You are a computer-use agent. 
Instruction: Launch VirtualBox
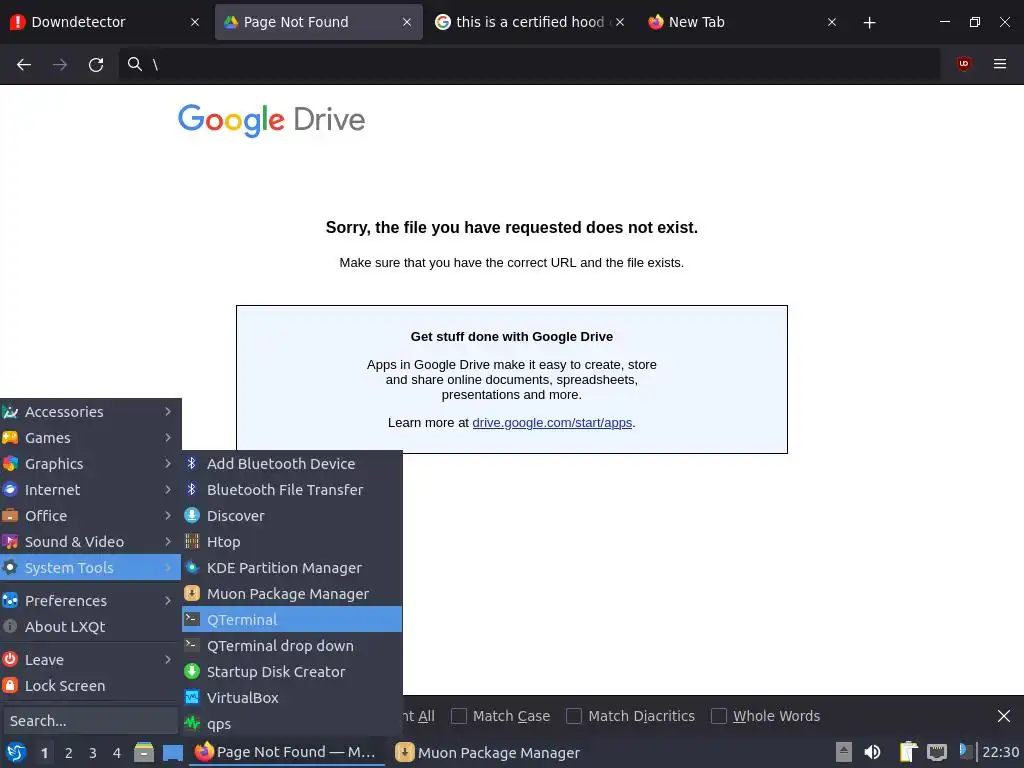pyautogui.click(x=292, y=698)
